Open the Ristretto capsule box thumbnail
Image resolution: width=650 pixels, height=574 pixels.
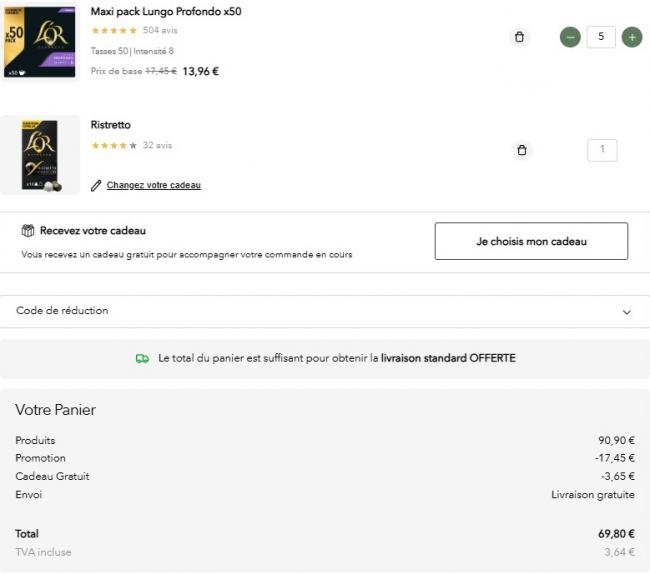pyautogui.click(x=40, y=155)
